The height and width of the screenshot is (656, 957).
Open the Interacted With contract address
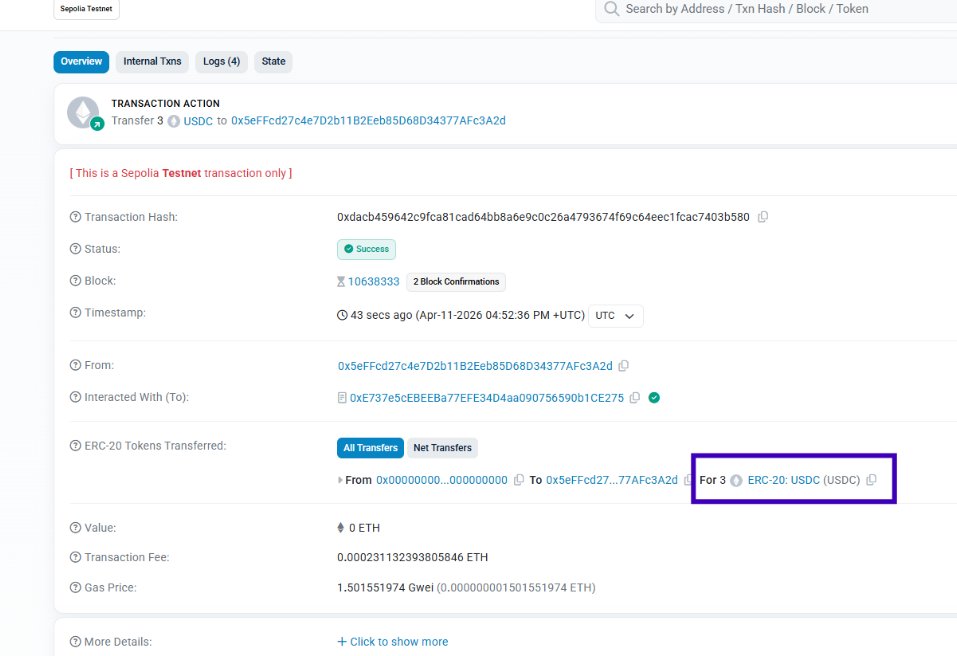pos(486,398)
